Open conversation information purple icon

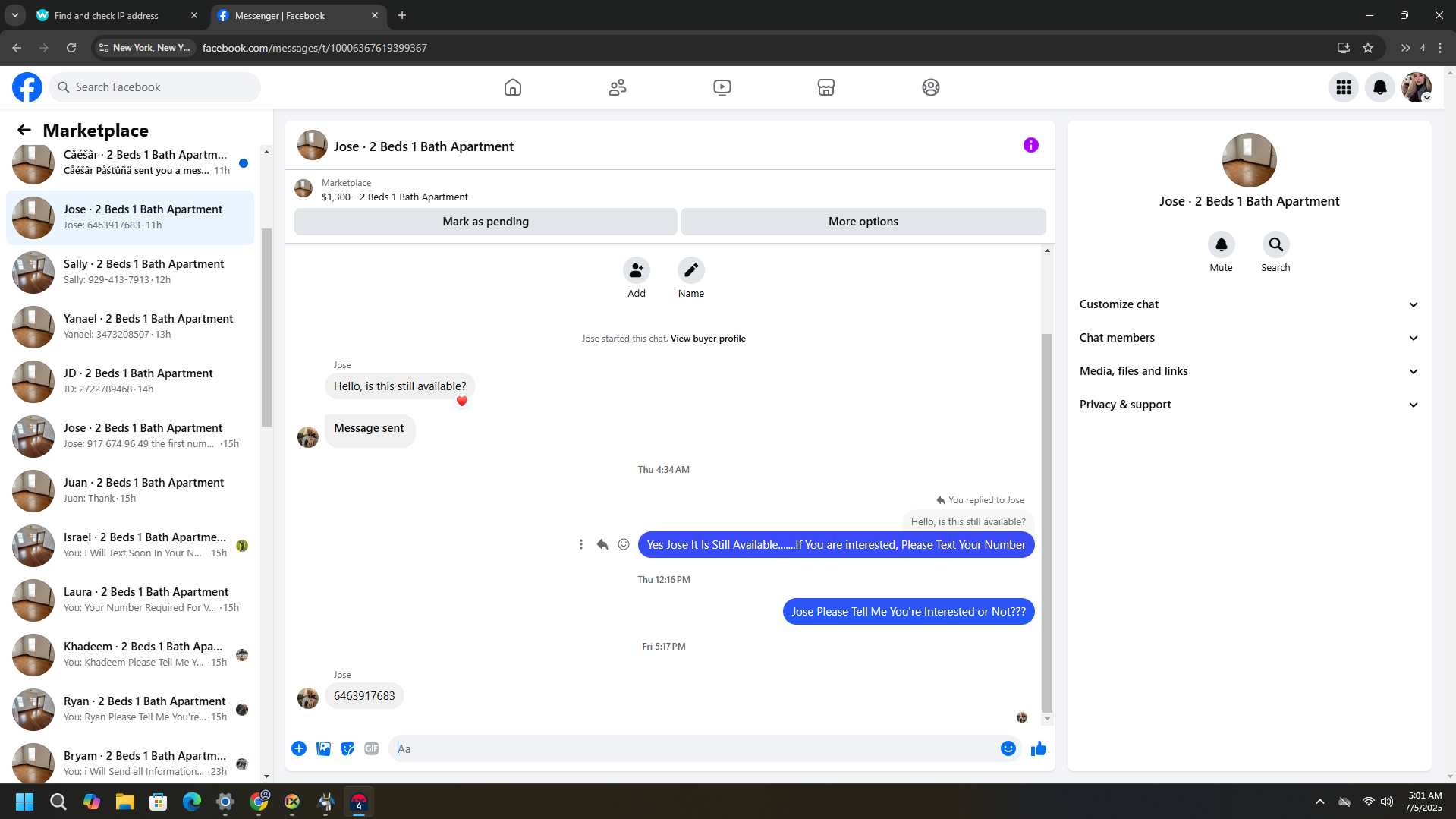1030,145
